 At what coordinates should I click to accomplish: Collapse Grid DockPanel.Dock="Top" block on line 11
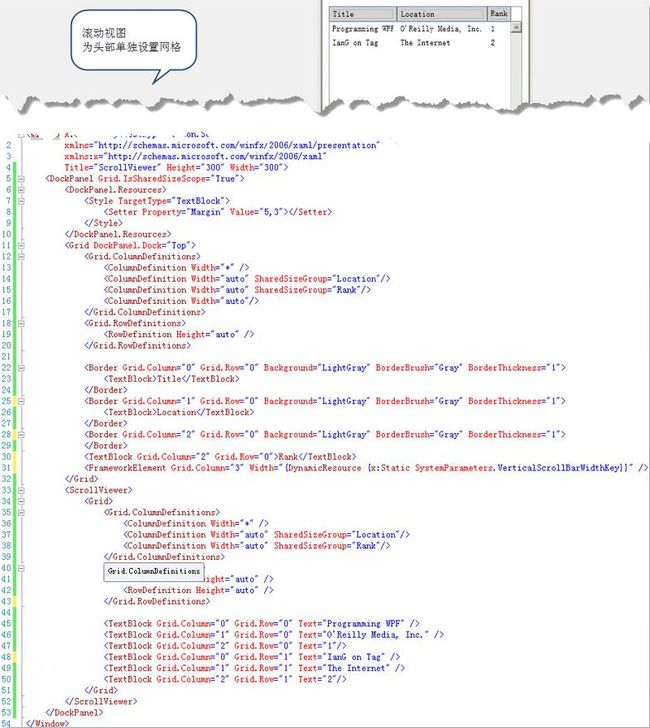point(21,246)
